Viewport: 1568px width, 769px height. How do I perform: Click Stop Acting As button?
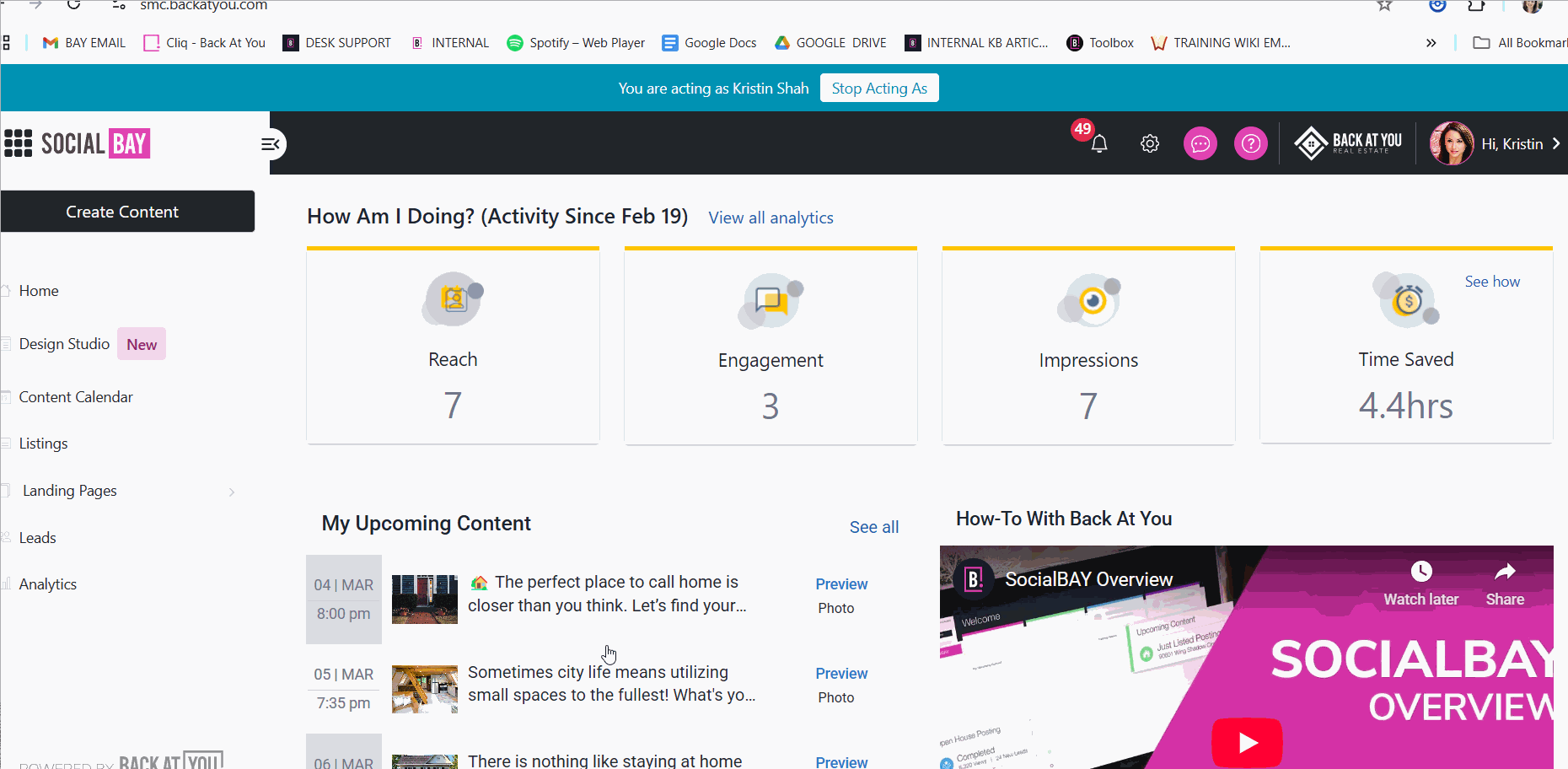pyautogui.click(x=879, y=88)
